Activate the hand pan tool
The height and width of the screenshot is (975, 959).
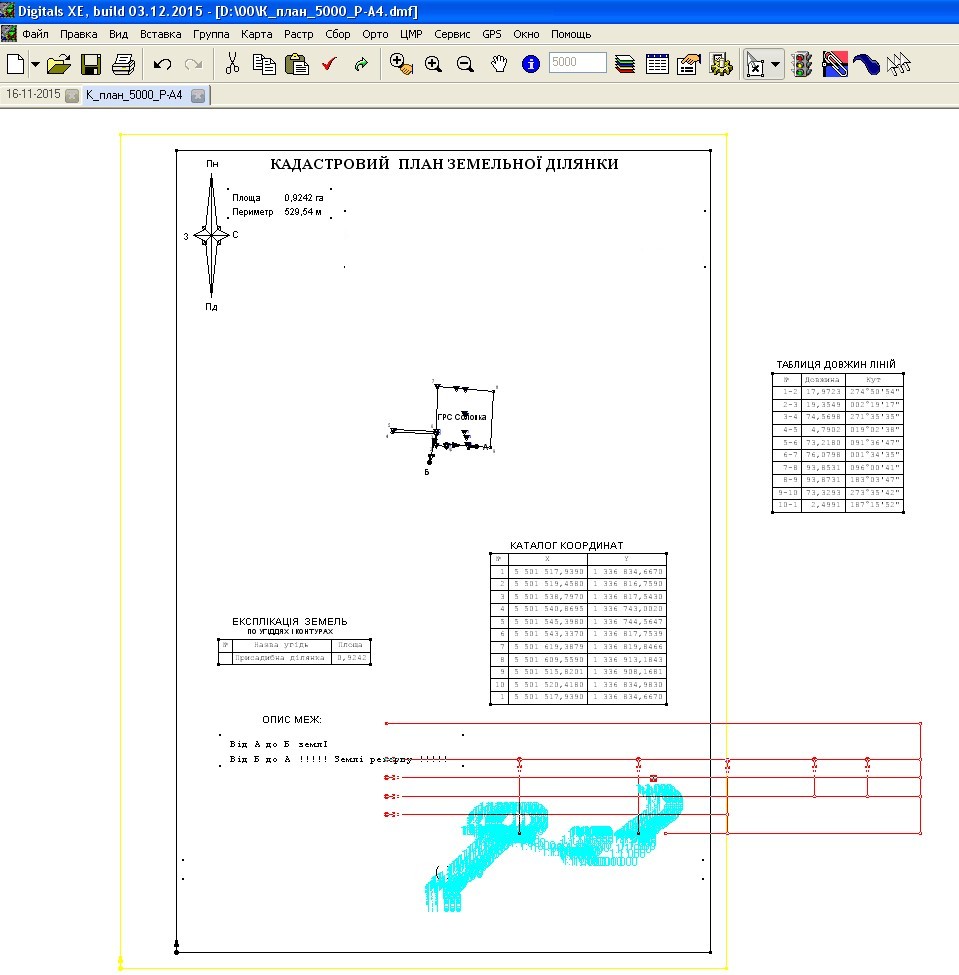tap(499, 64)
